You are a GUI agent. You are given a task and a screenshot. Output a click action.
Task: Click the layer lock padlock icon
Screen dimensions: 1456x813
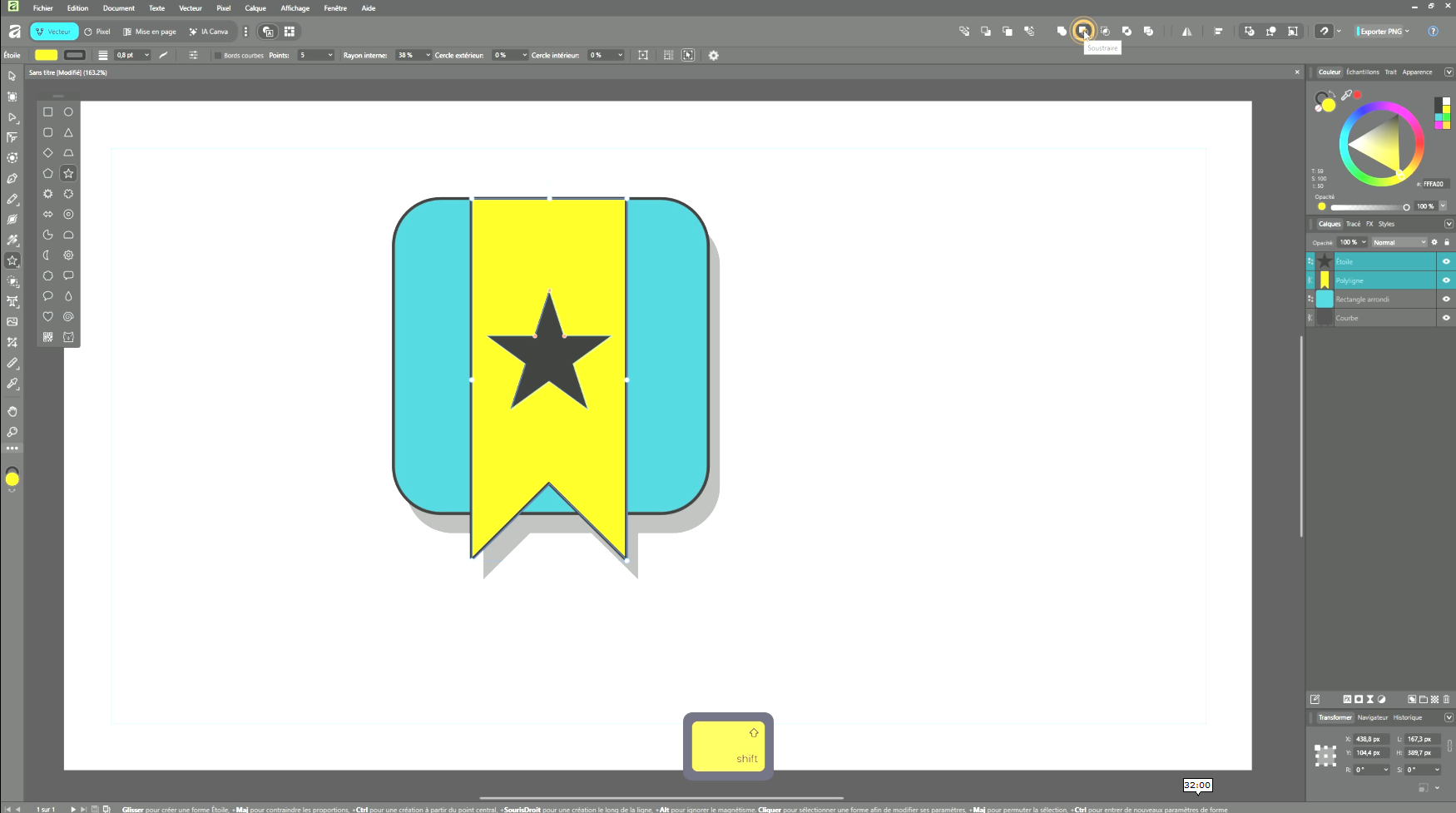coord(1447,242)
